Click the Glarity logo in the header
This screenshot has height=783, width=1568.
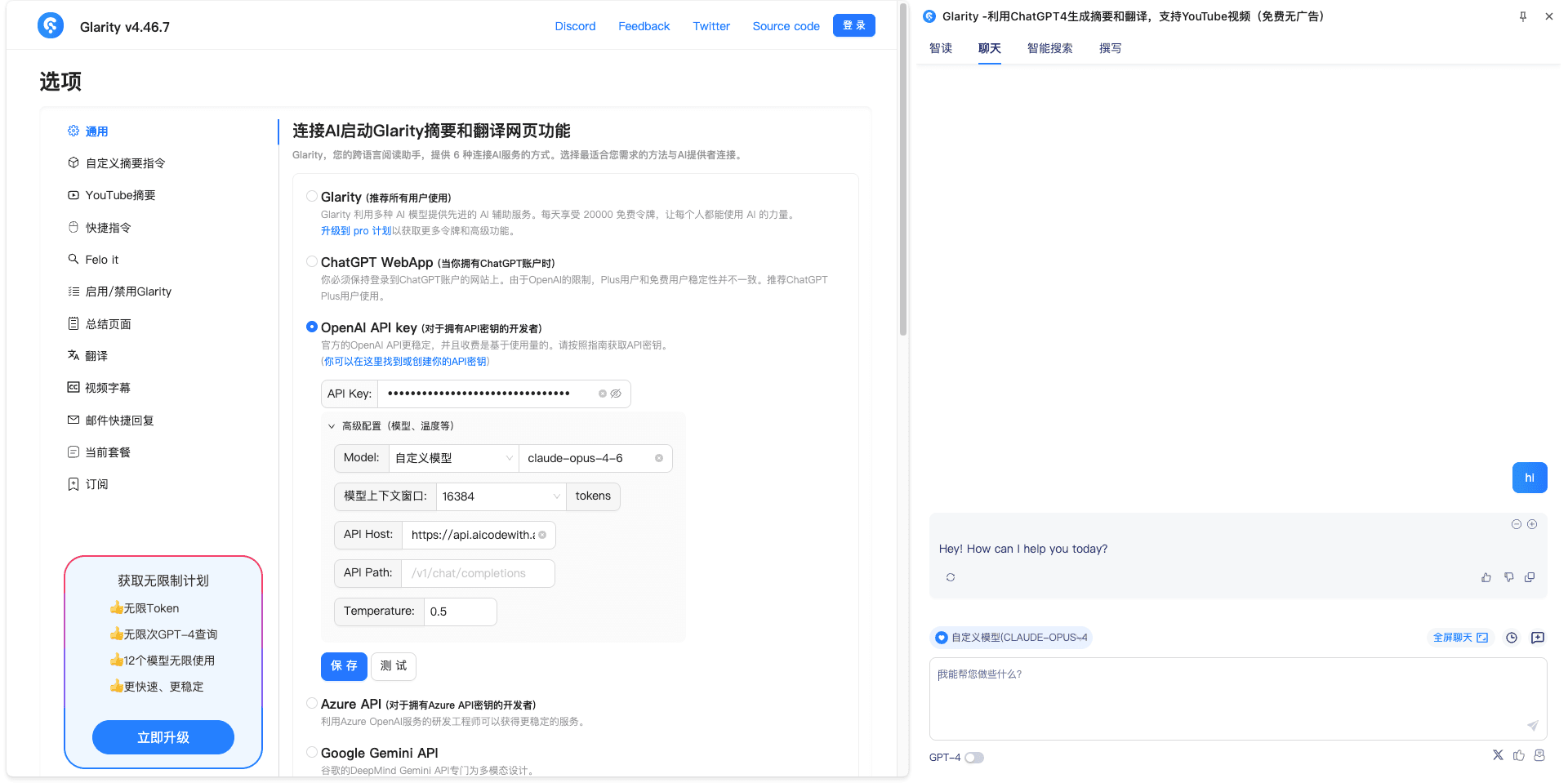pyautogui.click(x=51, y=26)
